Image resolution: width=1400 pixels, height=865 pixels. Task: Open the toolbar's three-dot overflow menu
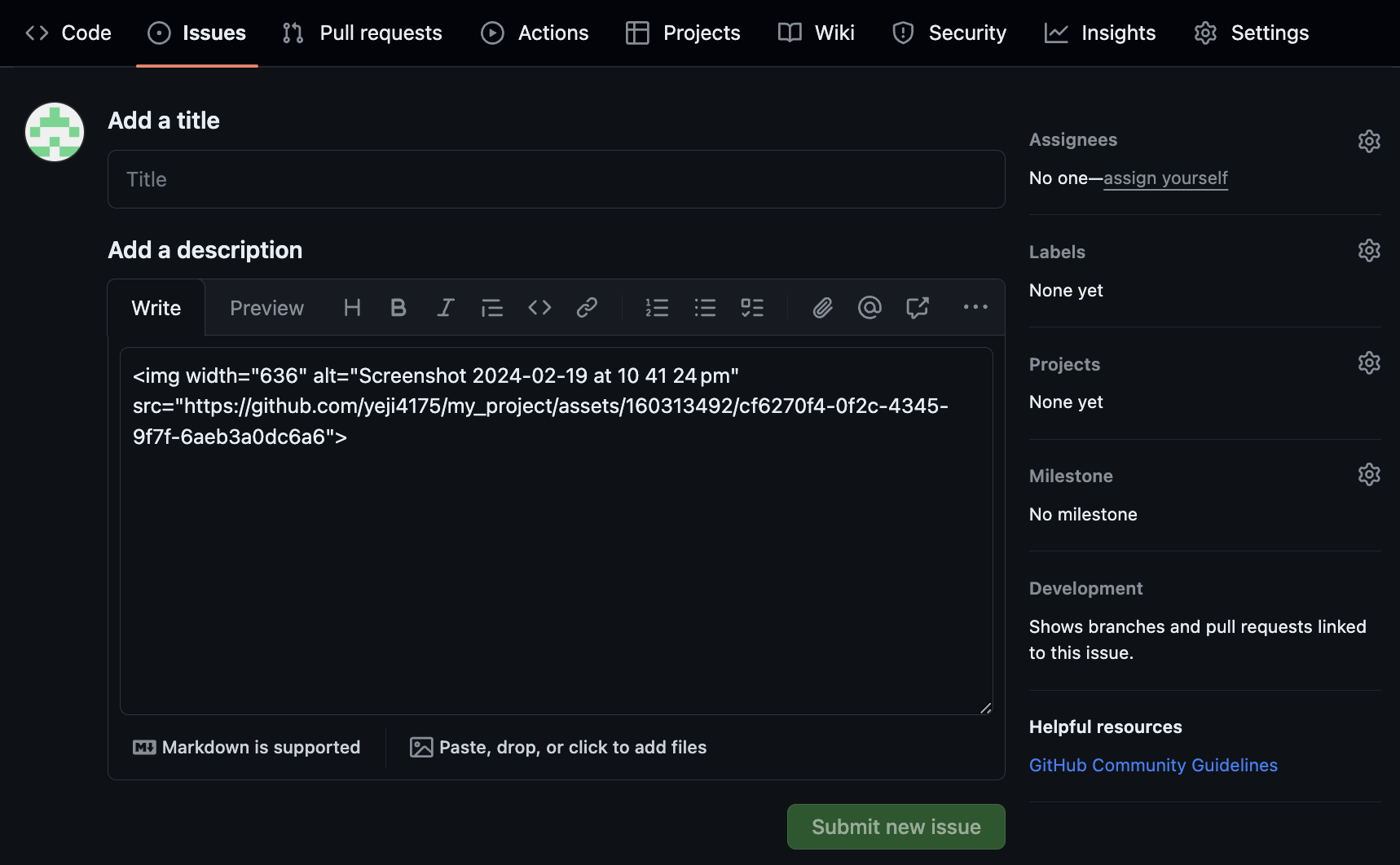(975, 308)
